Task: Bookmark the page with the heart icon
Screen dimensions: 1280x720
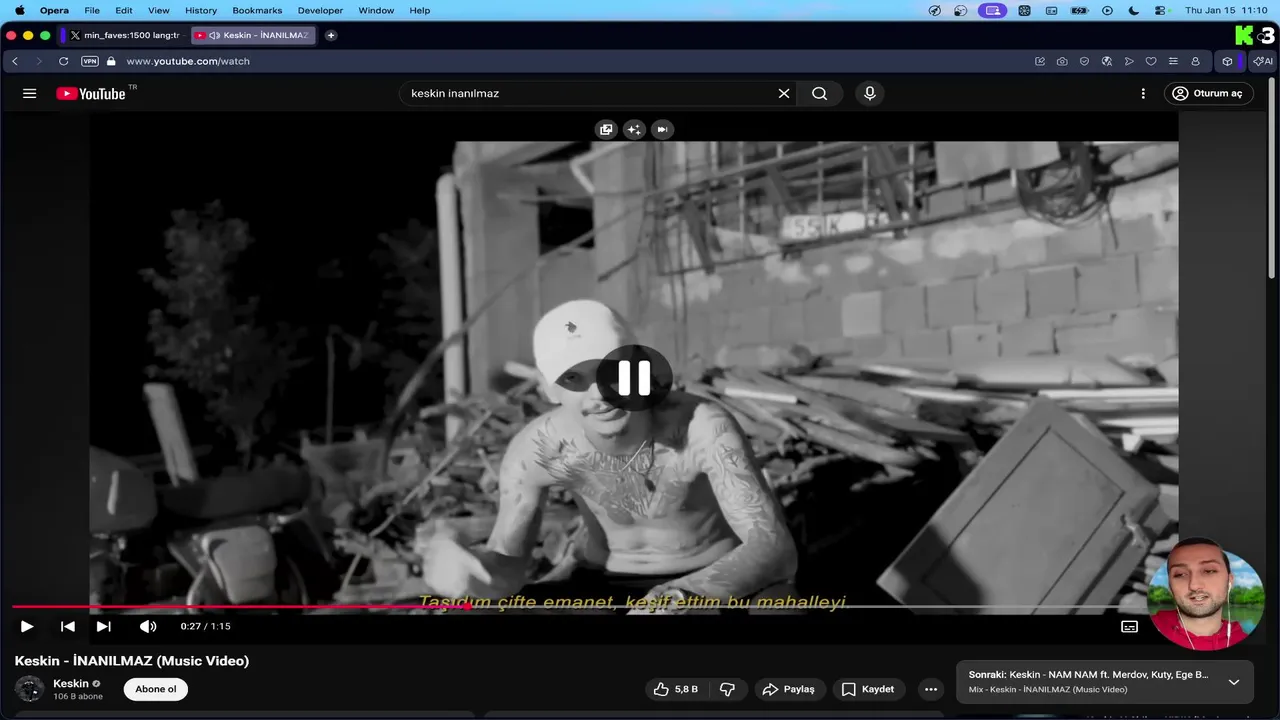Action: point(1151,61)
